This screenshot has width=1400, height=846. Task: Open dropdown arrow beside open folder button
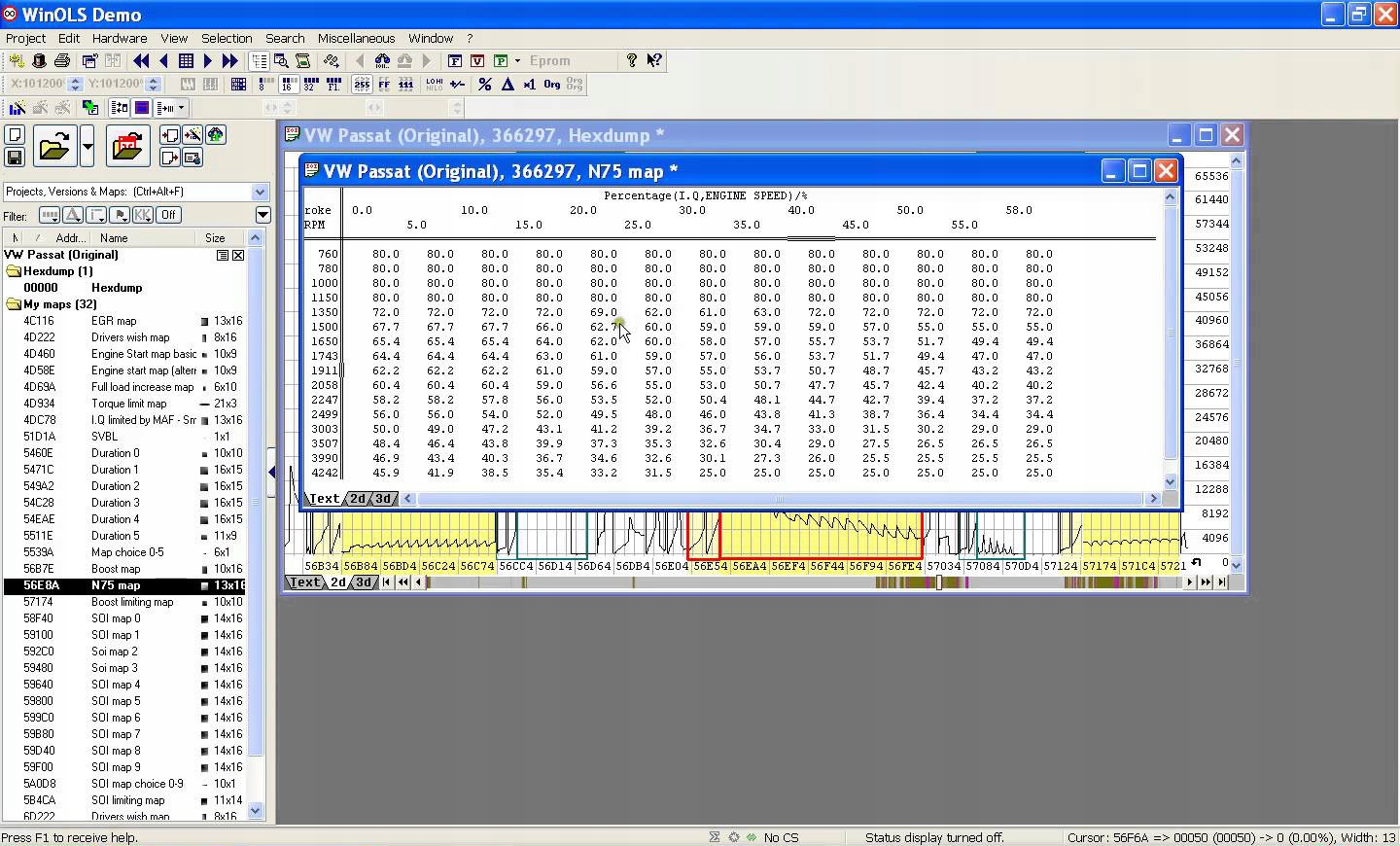[87, 147]
